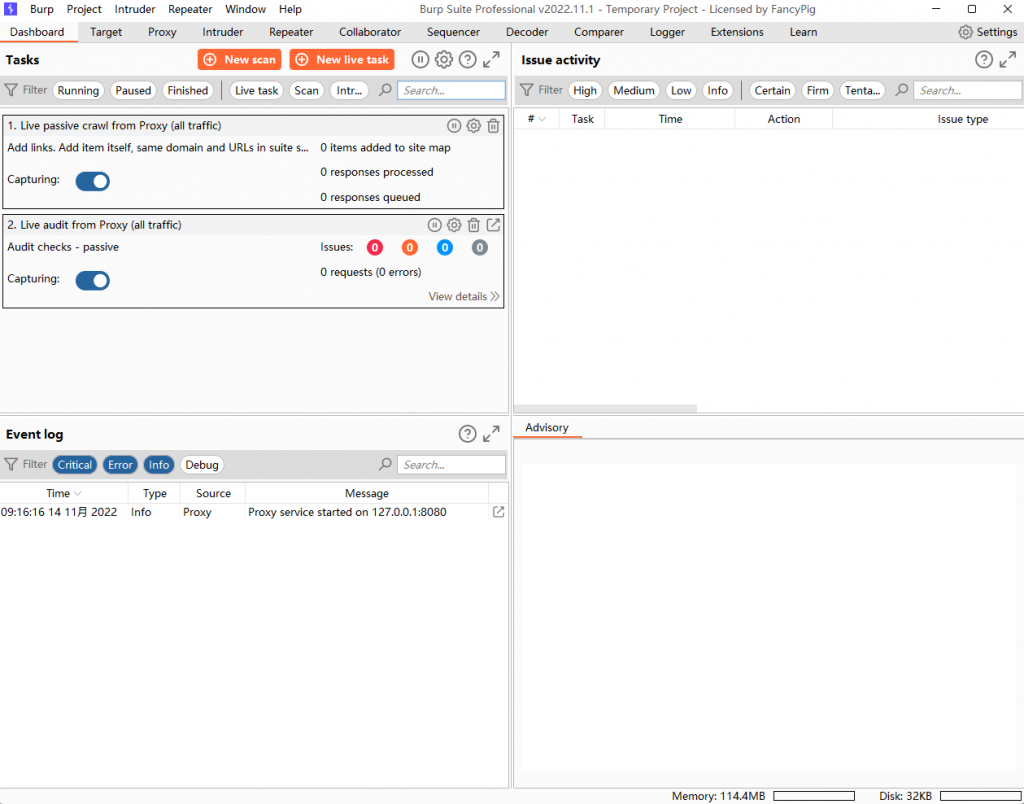Click the Memory usage progress bar
Image resolution: width=1024 pixels, height=804 pixels.
click(x=814, y=796)
